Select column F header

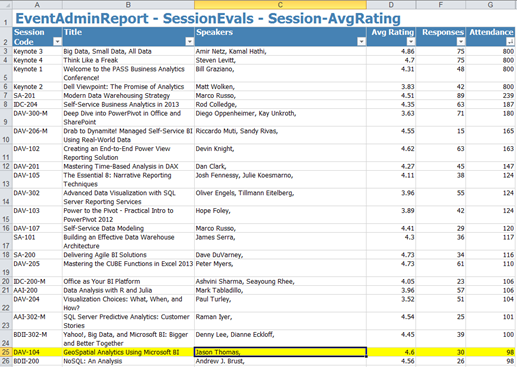tap(441, 4)
